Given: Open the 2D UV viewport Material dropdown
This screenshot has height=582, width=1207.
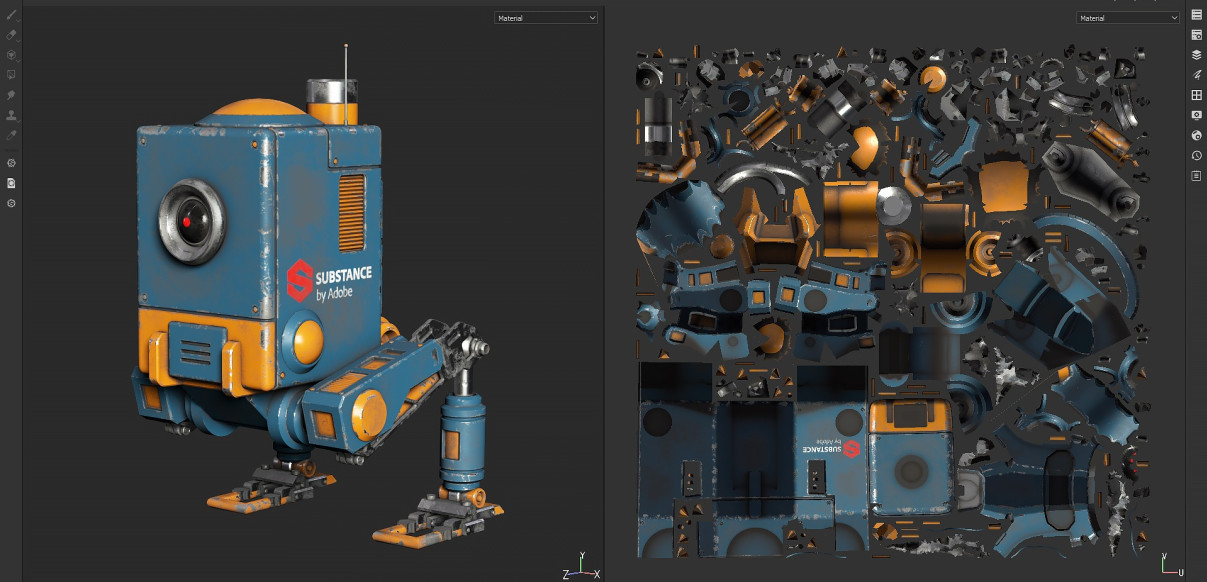Looking at the screenshot, I should click(x=1128, y=18).
